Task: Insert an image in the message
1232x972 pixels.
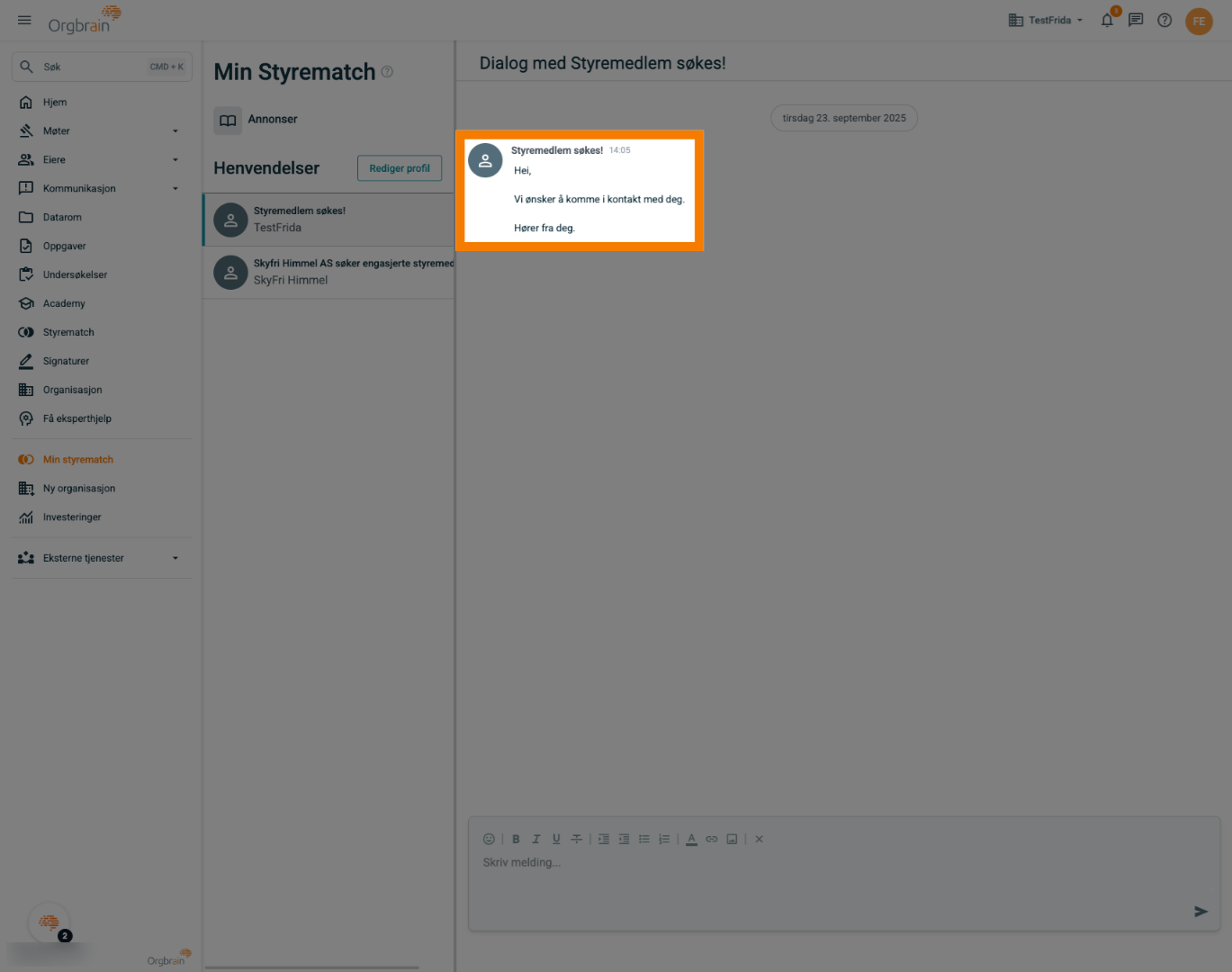Action: (x=732, y=839)
